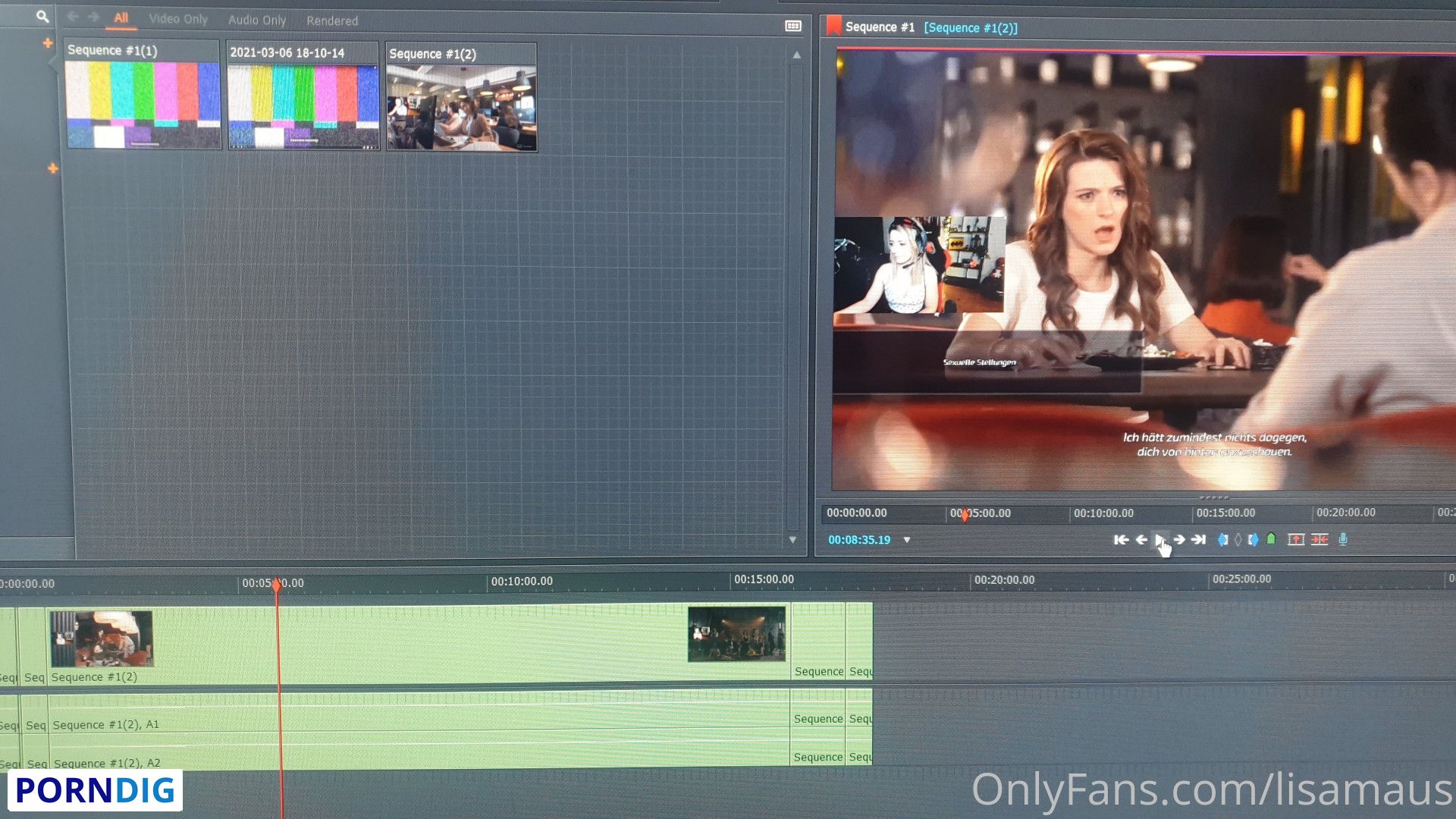Click the video clip's end thumbnail
Image resolution: width=1456 pixels, height=819 pixels.
[x=737, y=633]
